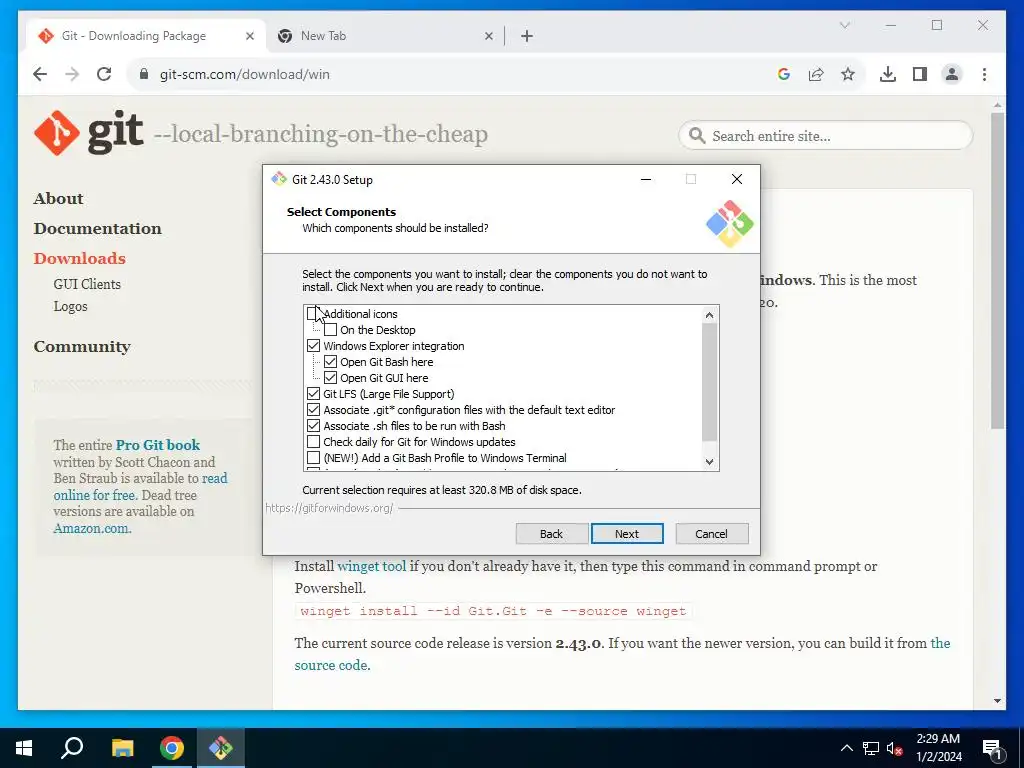Image resolution: width=1024 pixels, height=768 pixels.
Task: Open Community in the site sidebar
Action: click(x=82, y=347)
